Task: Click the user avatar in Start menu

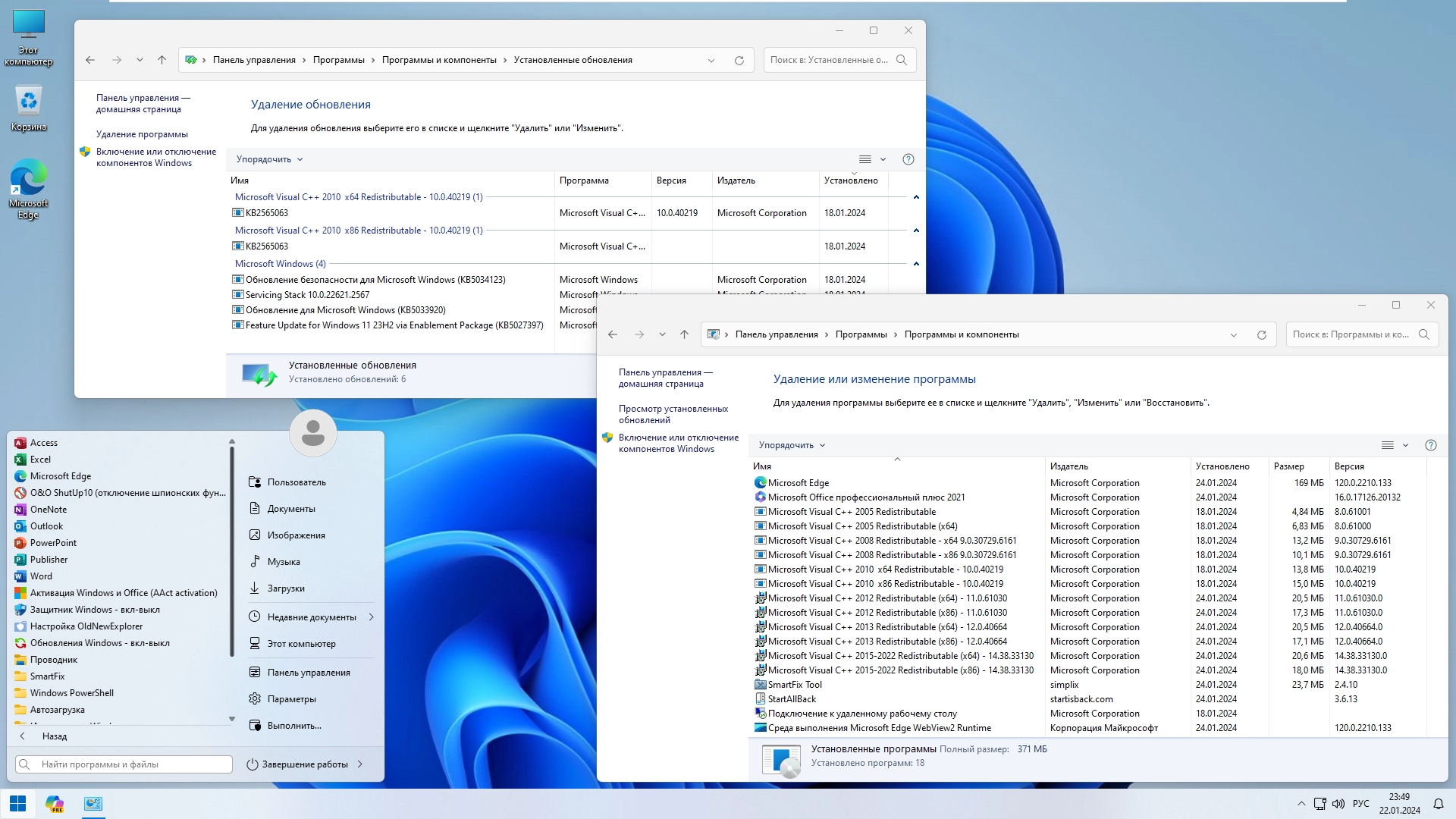Action: pyautogui.click(x=312, y=433)
